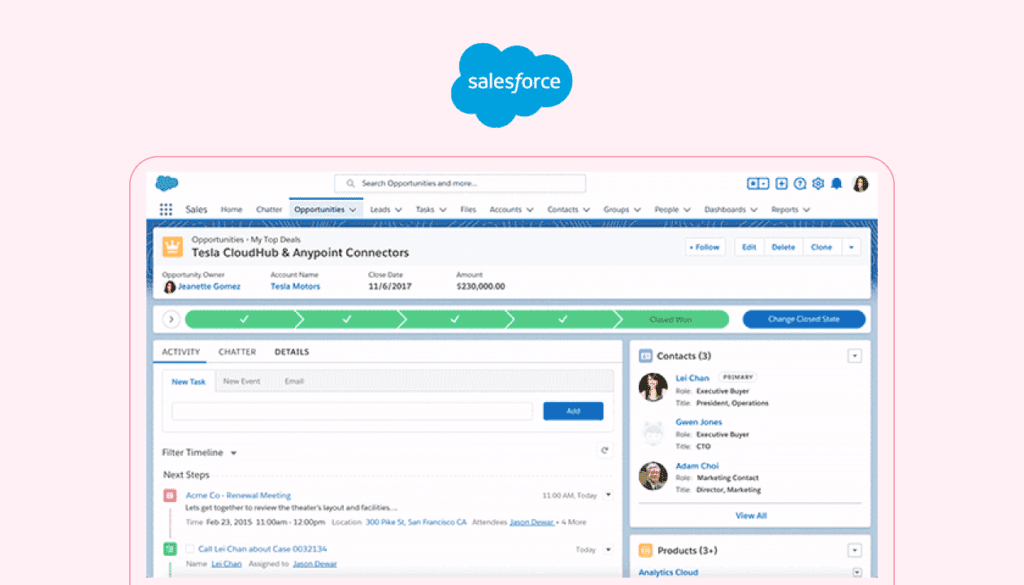
Task: Click the Change Closed State button
Action: click(x=803, y=320)
